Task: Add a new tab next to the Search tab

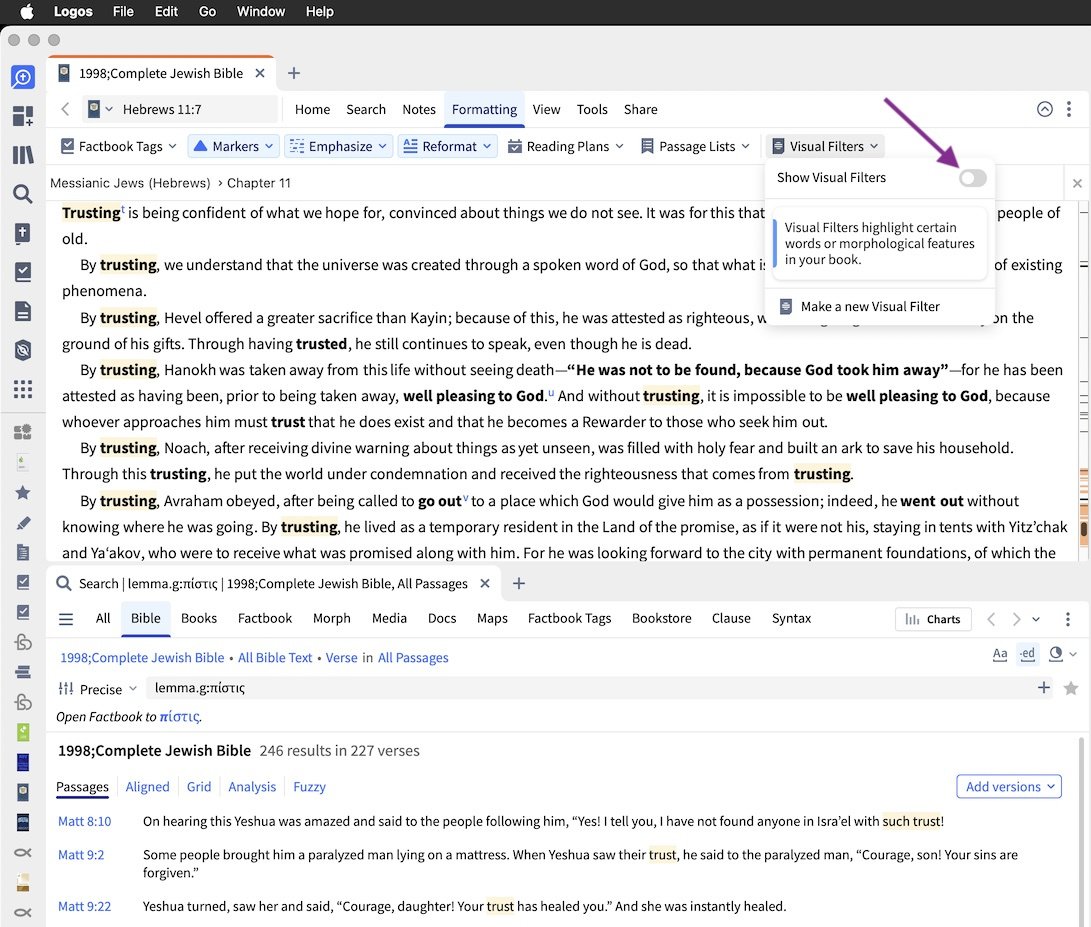Action: point(518,583)
